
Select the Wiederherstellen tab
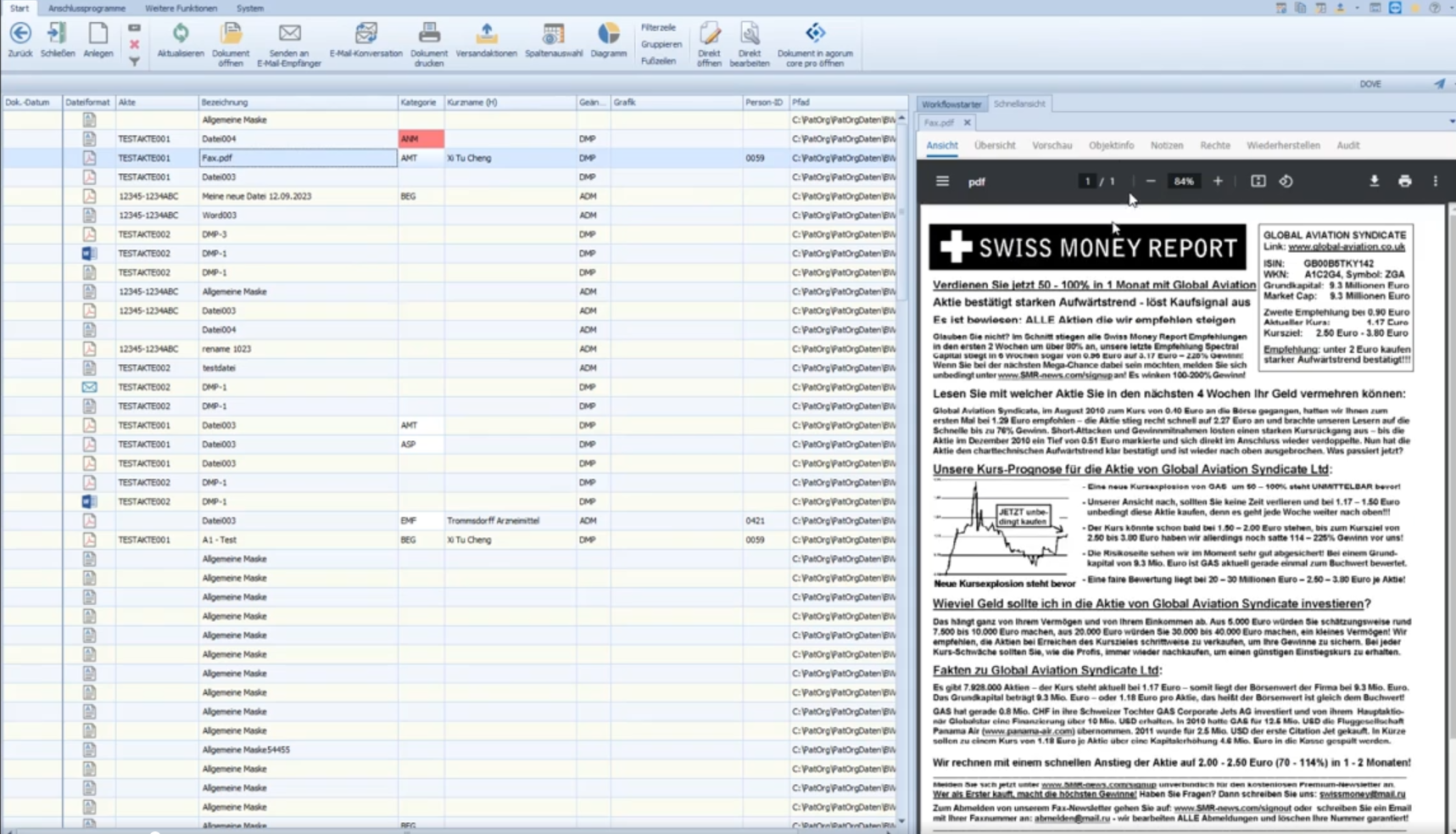[1283, 145]
